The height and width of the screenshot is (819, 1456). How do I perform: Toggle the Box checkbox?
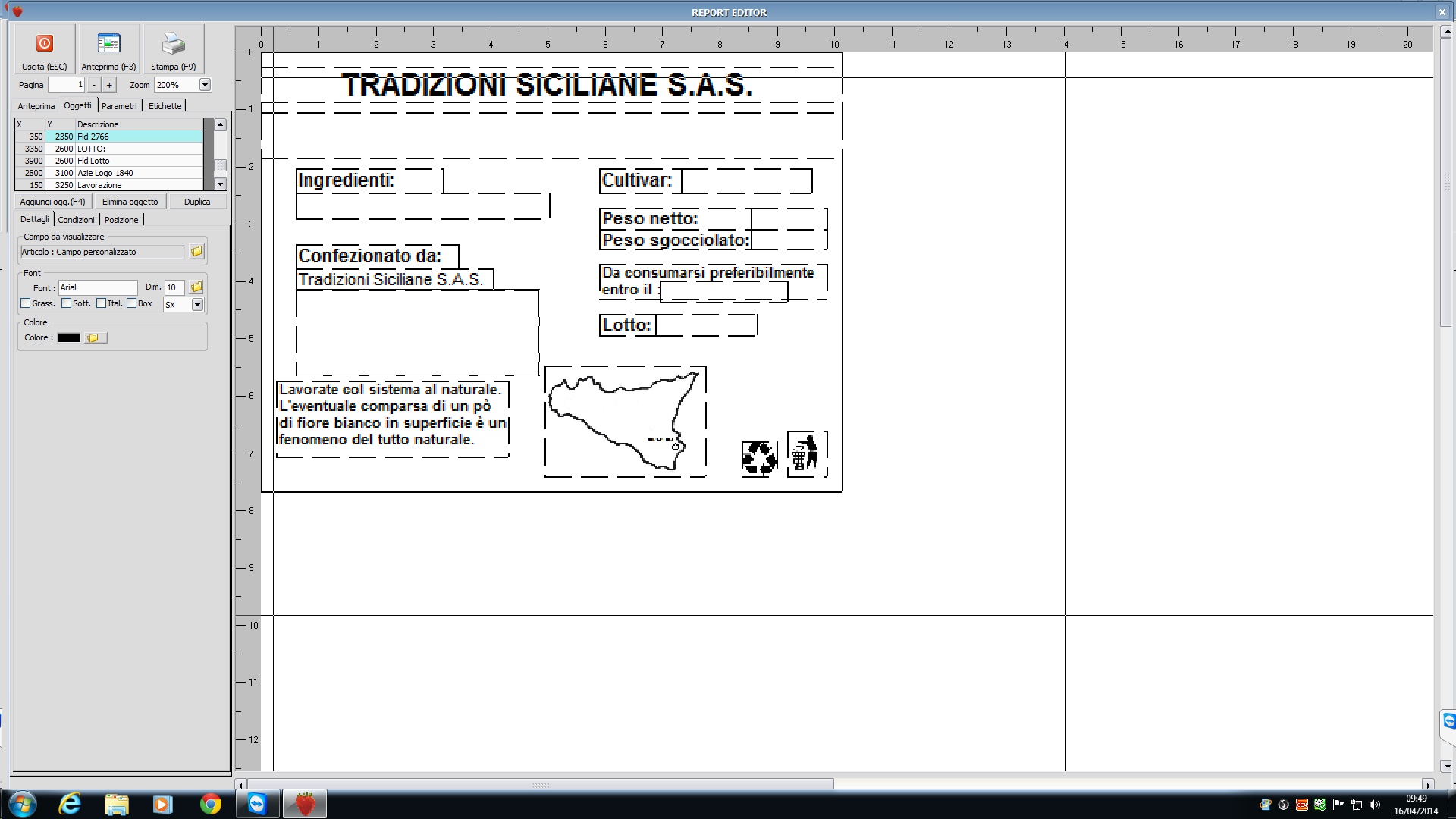point(132,303)
